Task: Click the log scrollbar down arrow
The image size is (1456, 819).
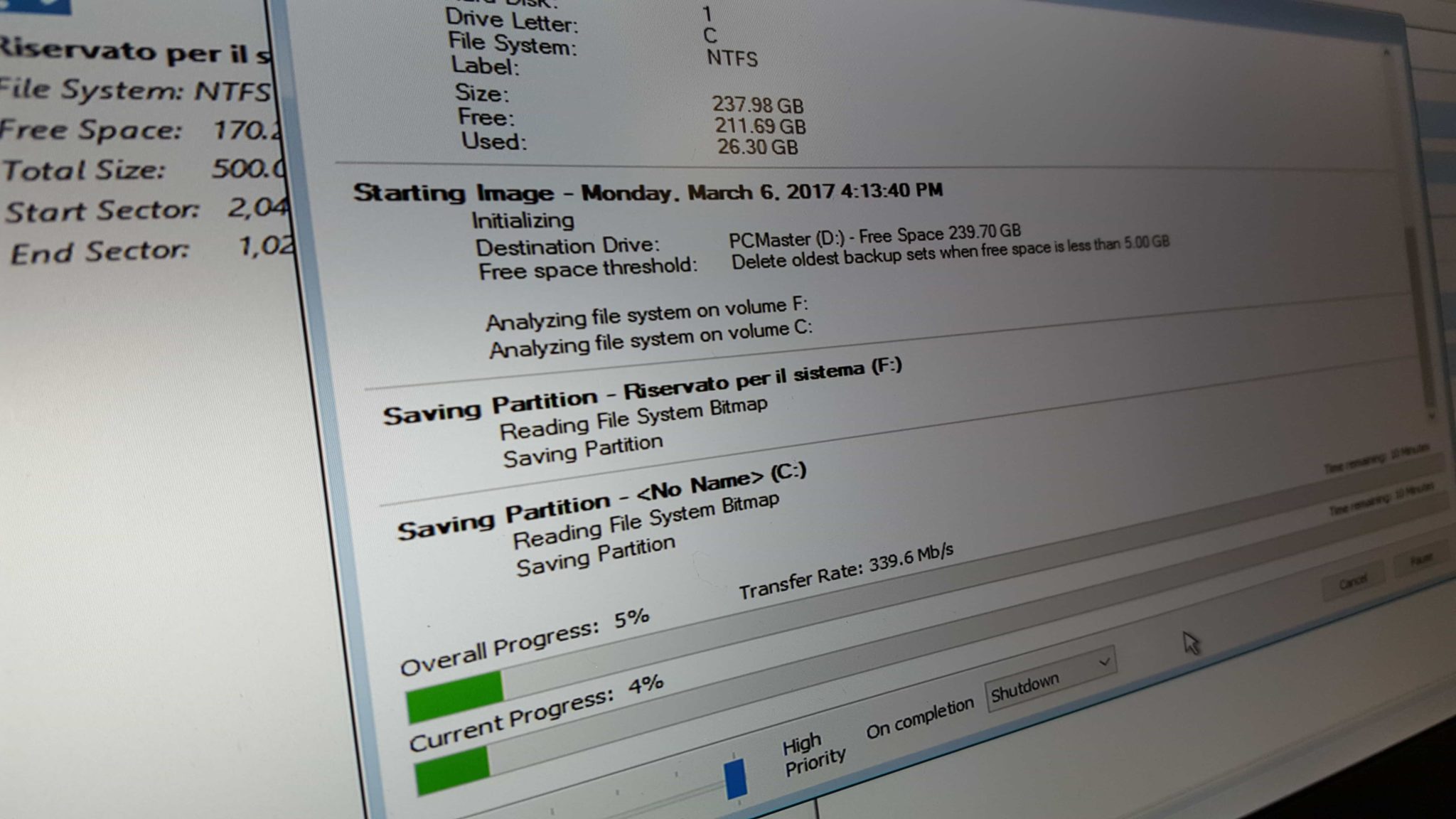Action: [1431, 415]
